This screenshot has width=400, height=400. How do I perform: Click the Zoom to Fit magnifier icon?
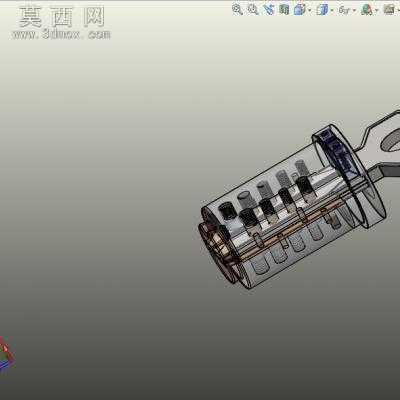pyautogui.click(x=237, y=9)
